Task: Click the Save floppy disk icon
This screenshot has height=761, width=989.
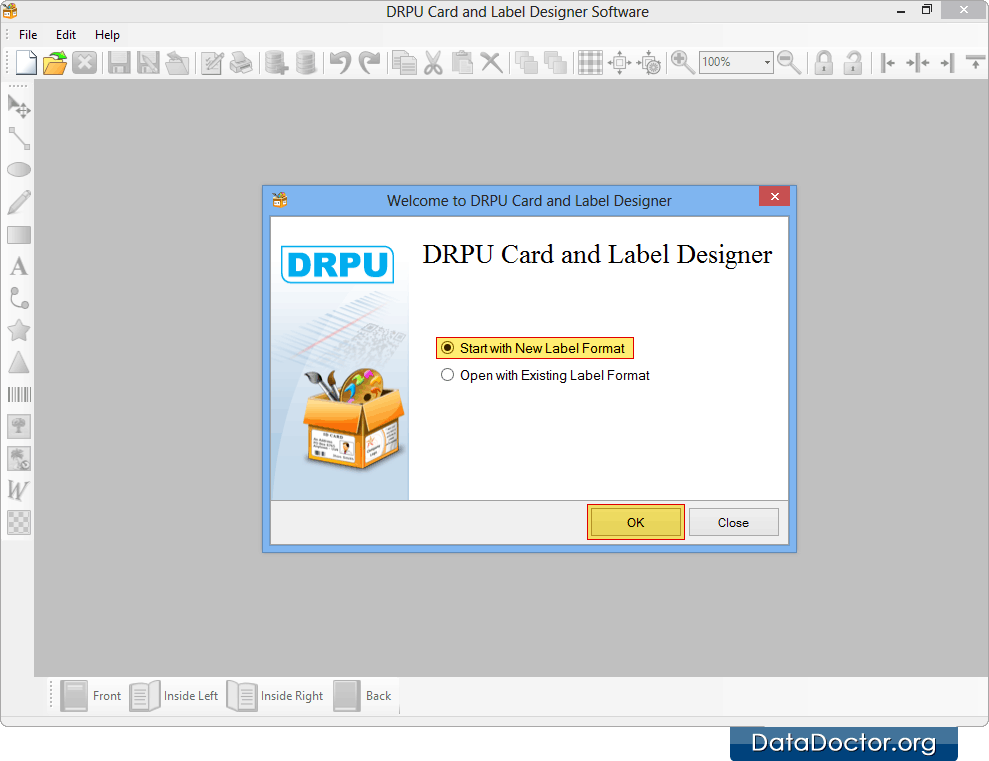Action: (x=119, y=62)
